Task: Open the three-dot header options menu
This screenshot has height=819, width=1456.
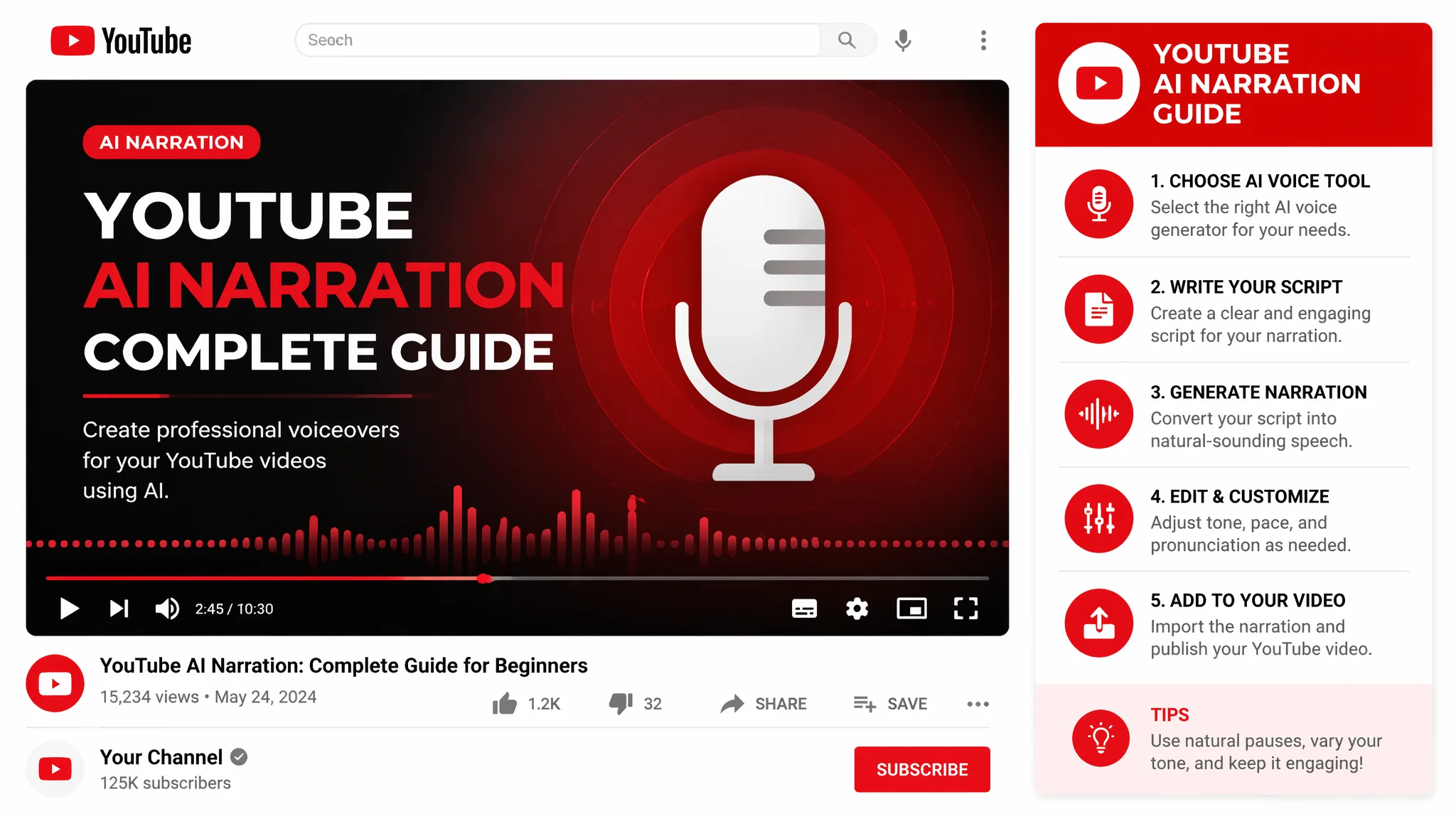Action: (983, 41)
